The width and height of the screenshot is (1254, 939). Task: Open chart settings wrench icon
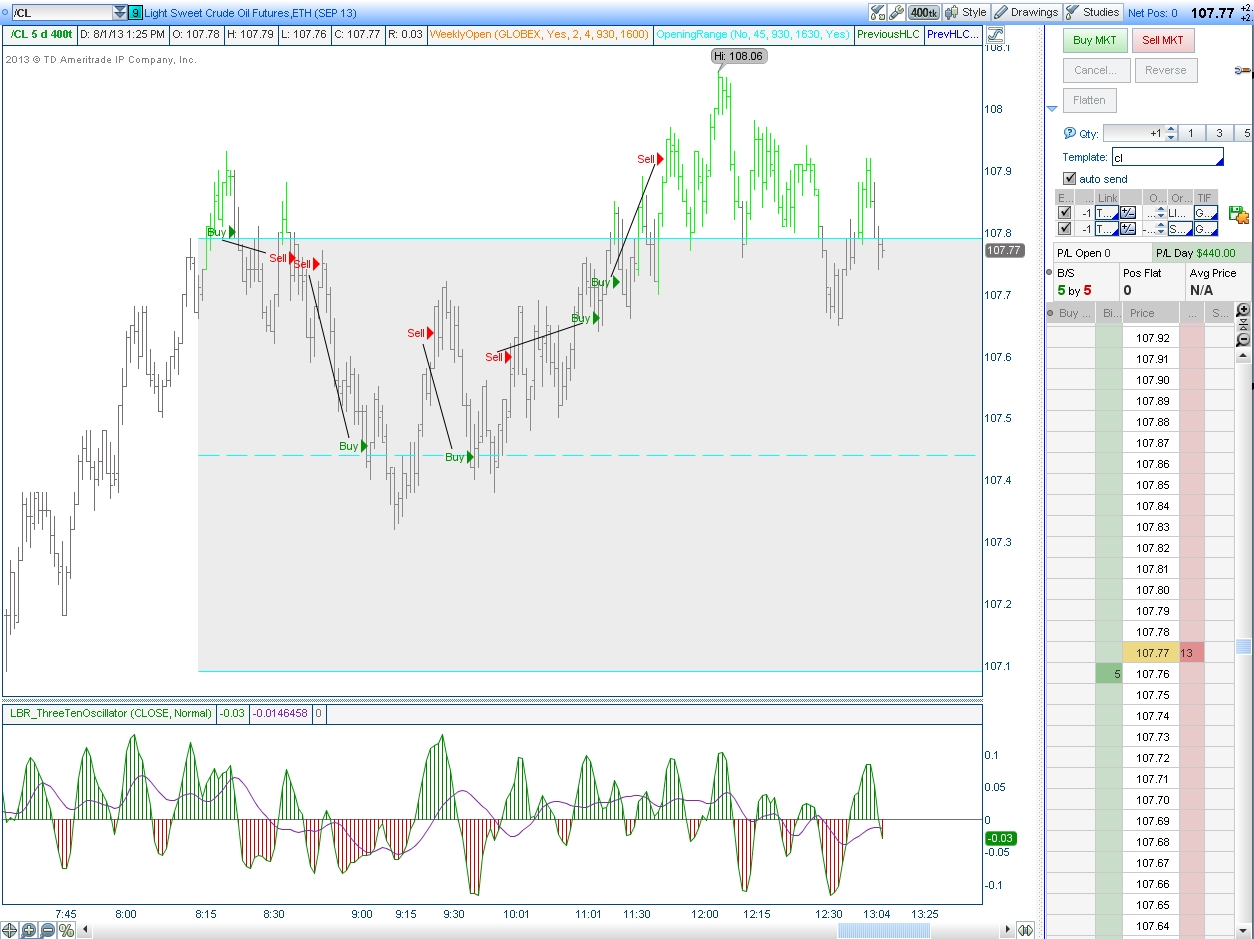pos(896,12)
